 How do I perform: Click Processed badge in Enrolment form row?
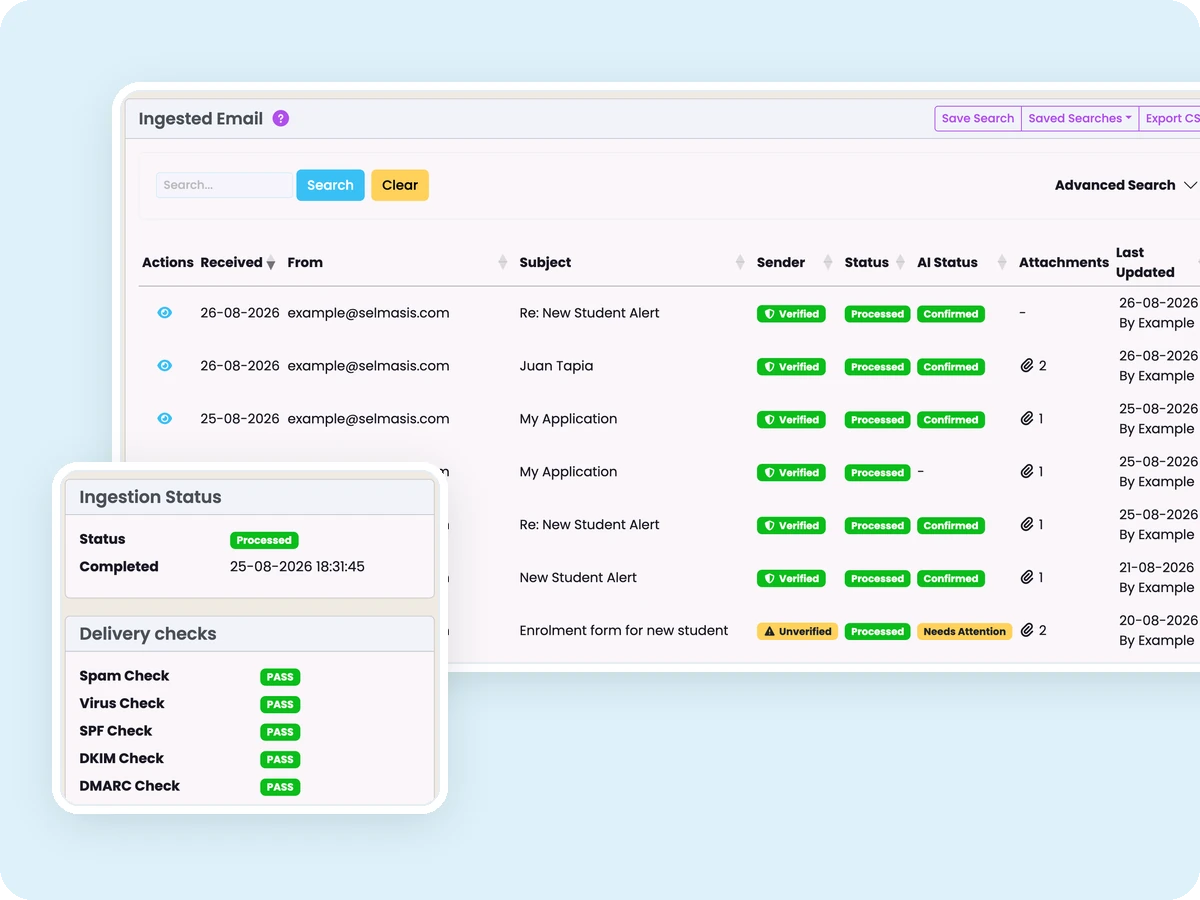[877, 632]
